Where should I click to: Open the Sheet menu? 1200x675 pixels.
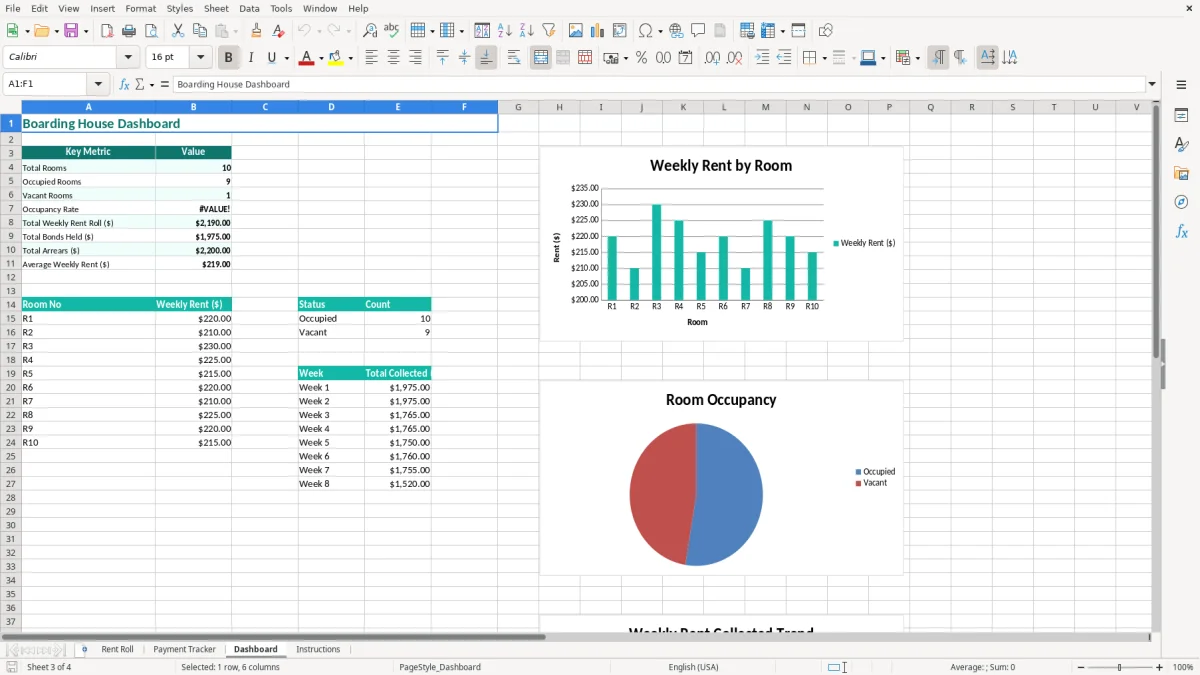click(216, 8)
